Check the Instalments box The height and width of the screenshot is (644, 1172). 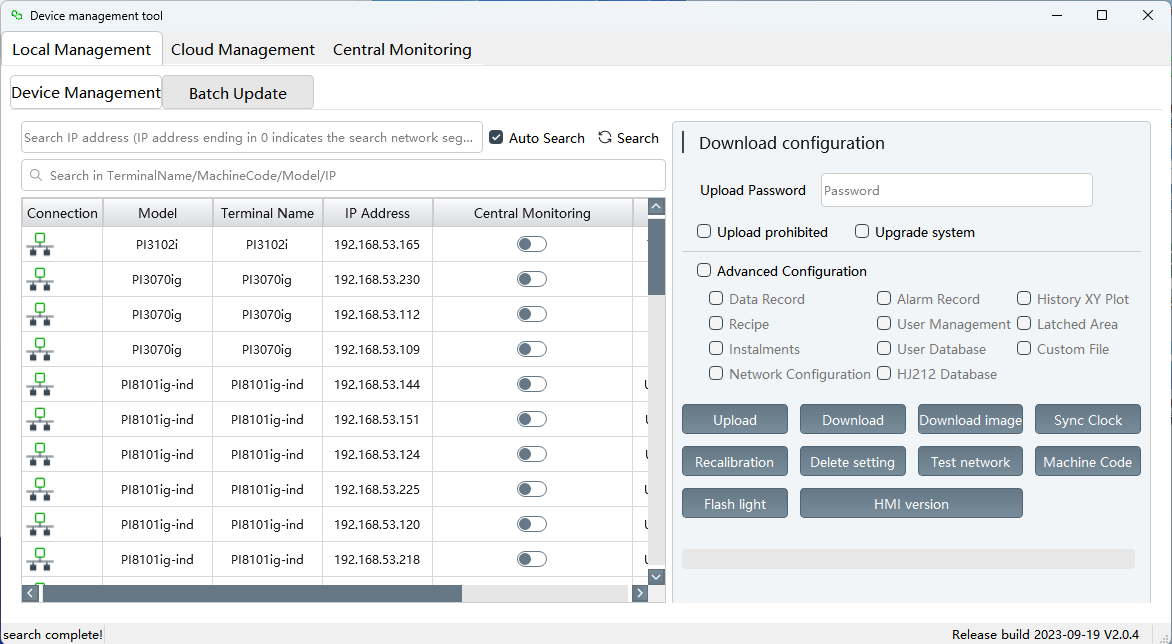(716, 348)
